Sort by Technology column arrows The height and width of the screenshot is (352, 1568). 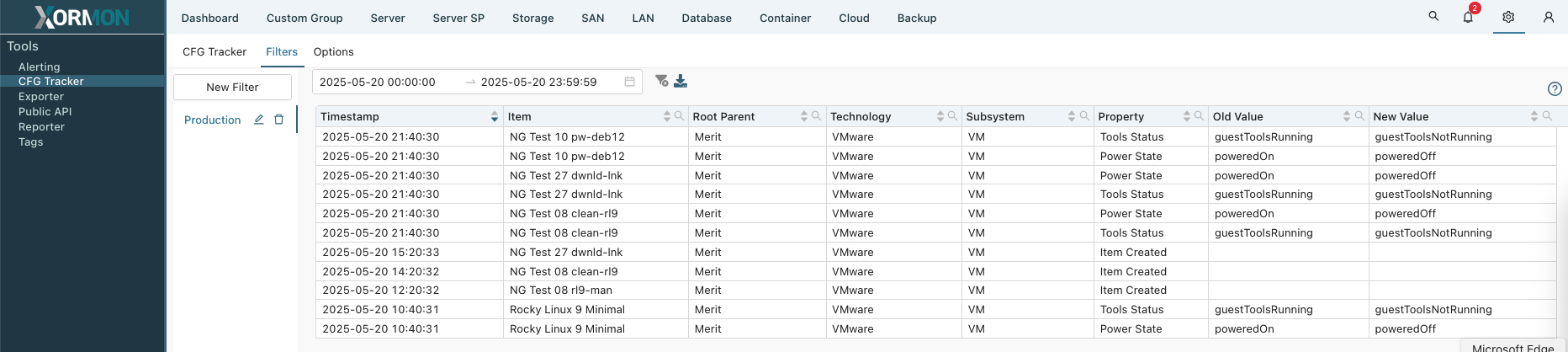point(940,116)
